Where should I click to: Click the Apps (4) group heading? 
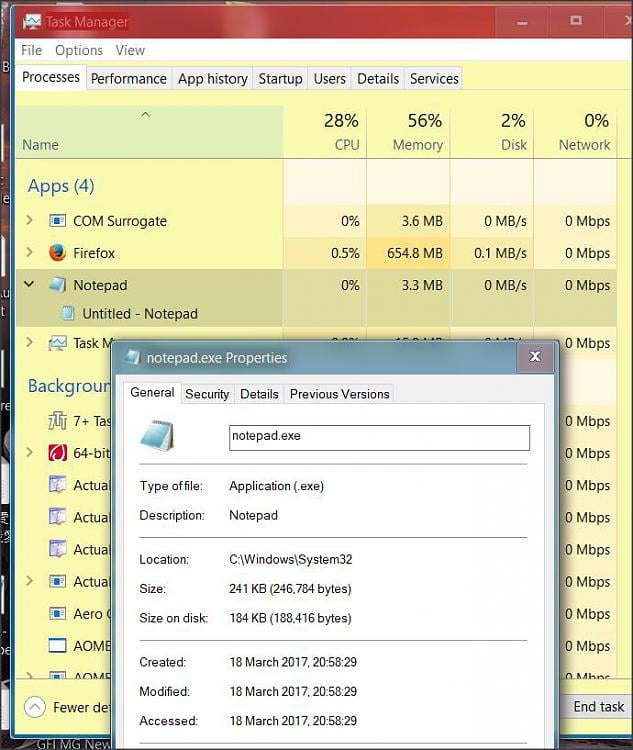click(61, 186)
